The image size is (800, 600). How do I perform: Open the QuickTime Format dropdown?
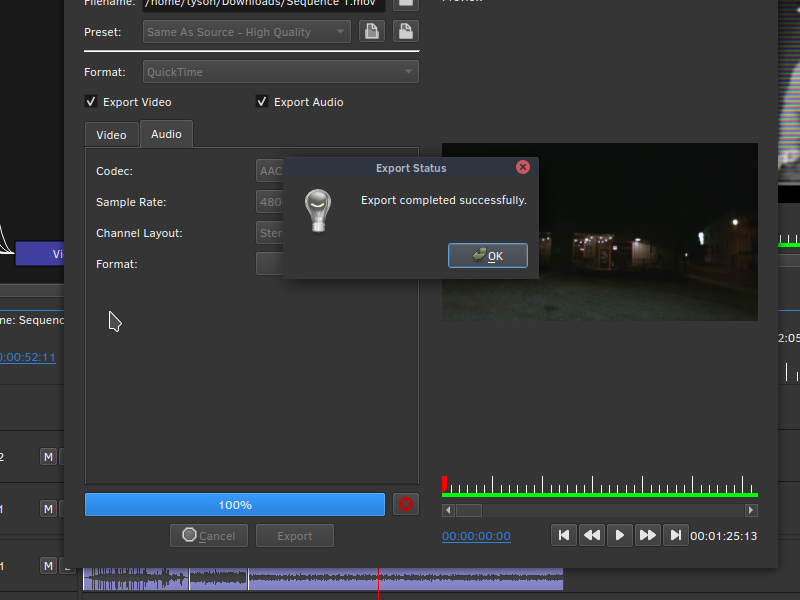(x=280, y=71)
